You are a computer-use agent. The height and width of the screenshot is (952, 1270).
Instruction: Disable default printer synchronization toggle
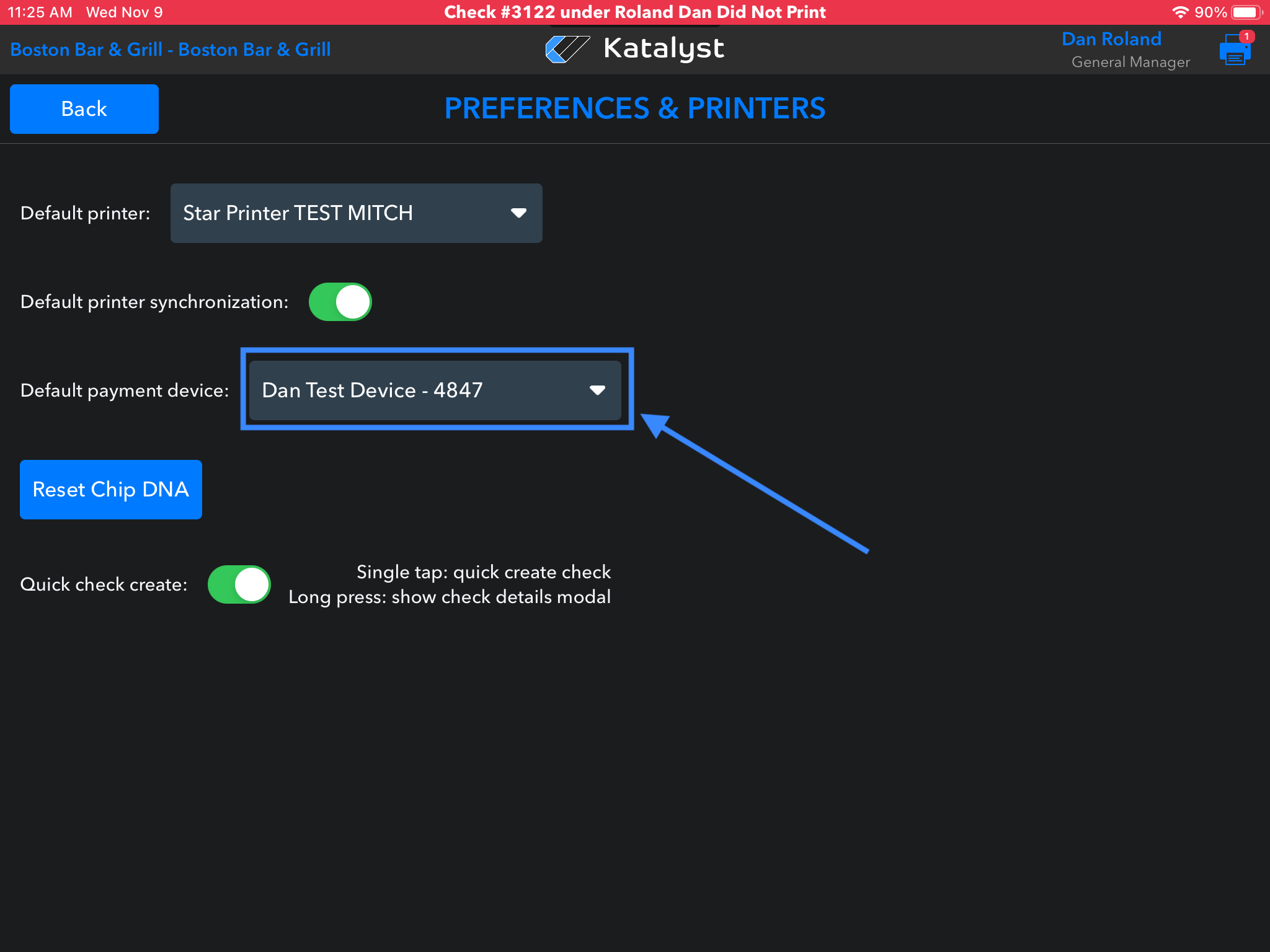(340, 302)
